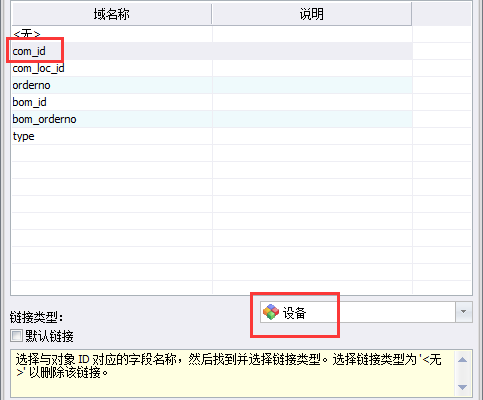This screenshot has width=483, height=400.
Task: Click the help text scroll up arrow
Action: (462, 360)
